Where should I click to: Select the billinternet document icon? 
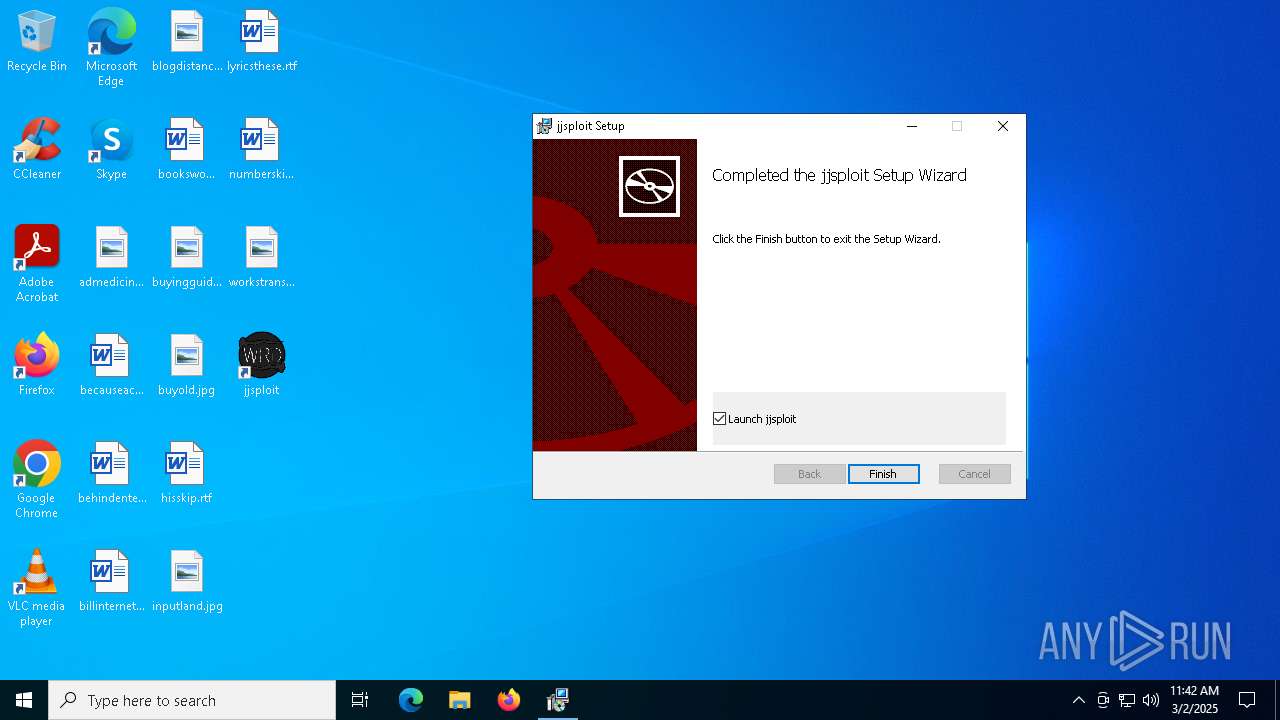(111, 582)
